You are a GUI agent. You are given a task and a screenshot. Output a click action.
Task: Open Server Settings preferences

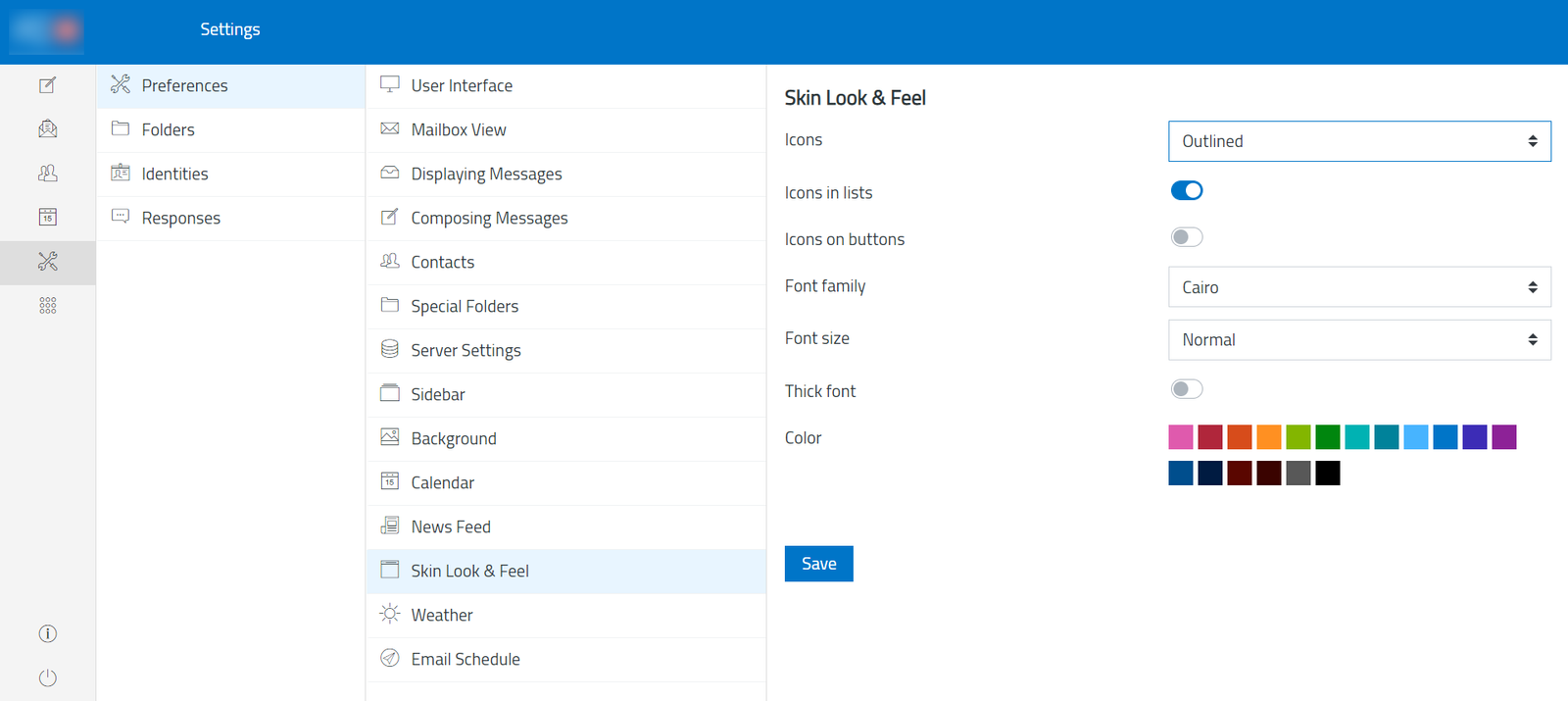click(565, 351)
